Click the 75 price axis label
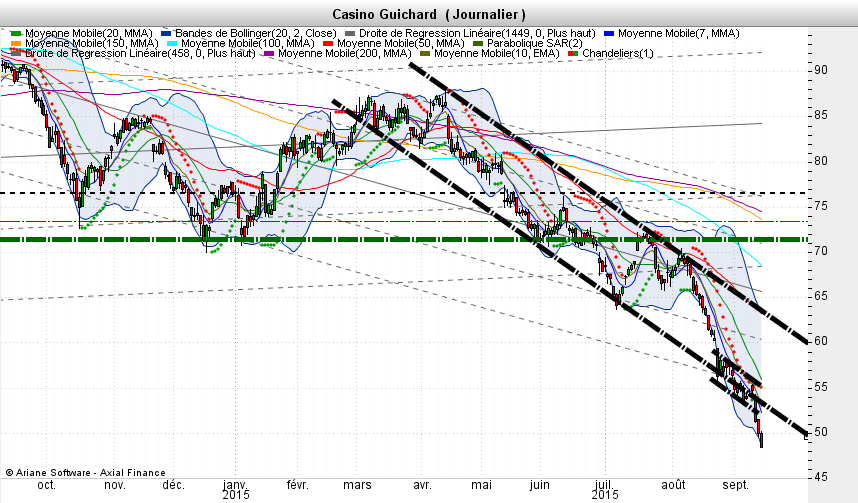Screen dimensions: 858x503 point(821,206)
